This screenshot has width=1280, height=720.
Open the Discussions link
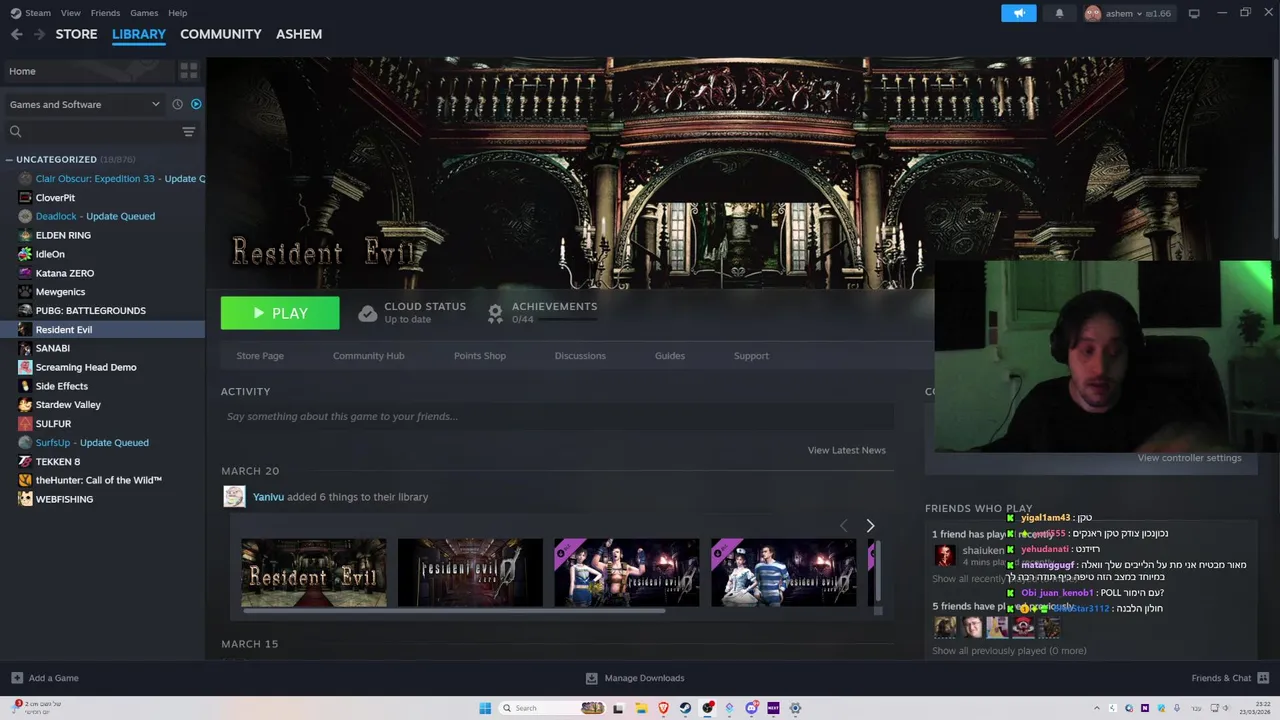point(580,356)
